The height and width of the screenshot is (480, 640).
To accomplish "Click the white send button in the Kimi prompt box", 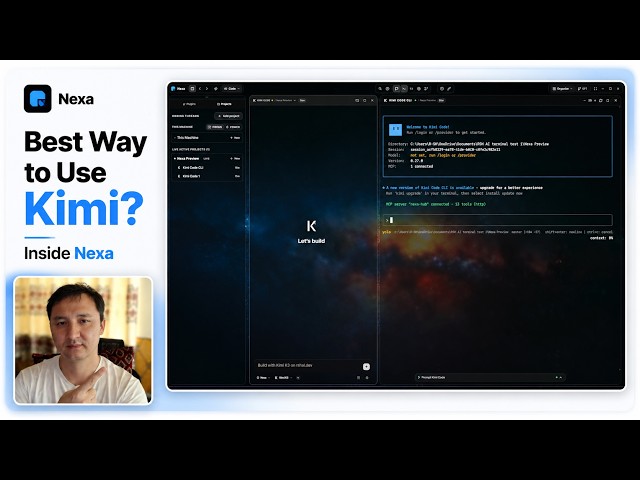I will click(366, 367).
